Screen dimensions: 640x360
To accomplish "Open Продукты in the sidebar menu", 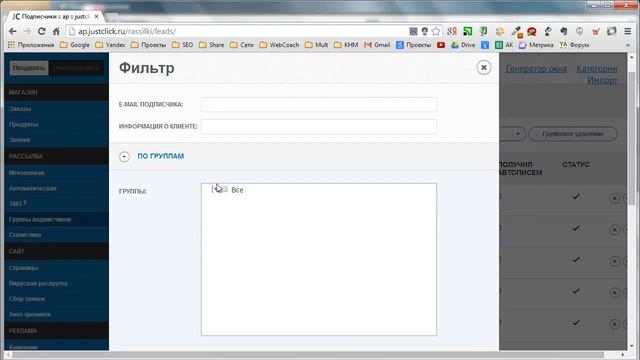I will click(24, 124).
